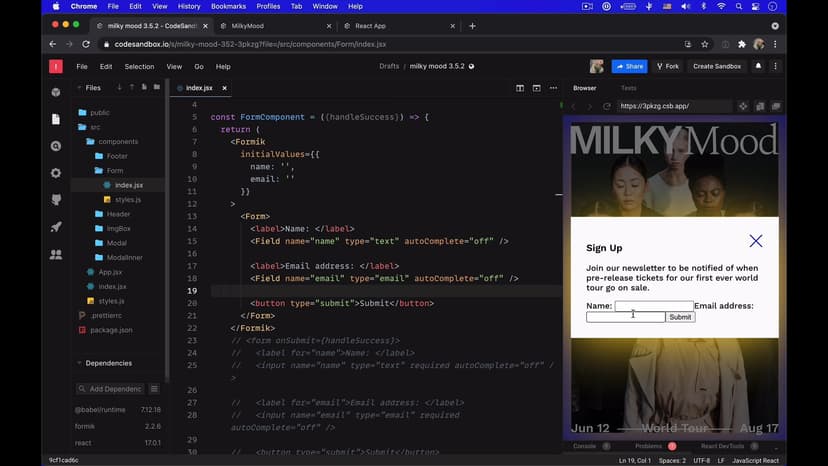
Task: Refresh the preview browser
Action: [x=605, y=106]
